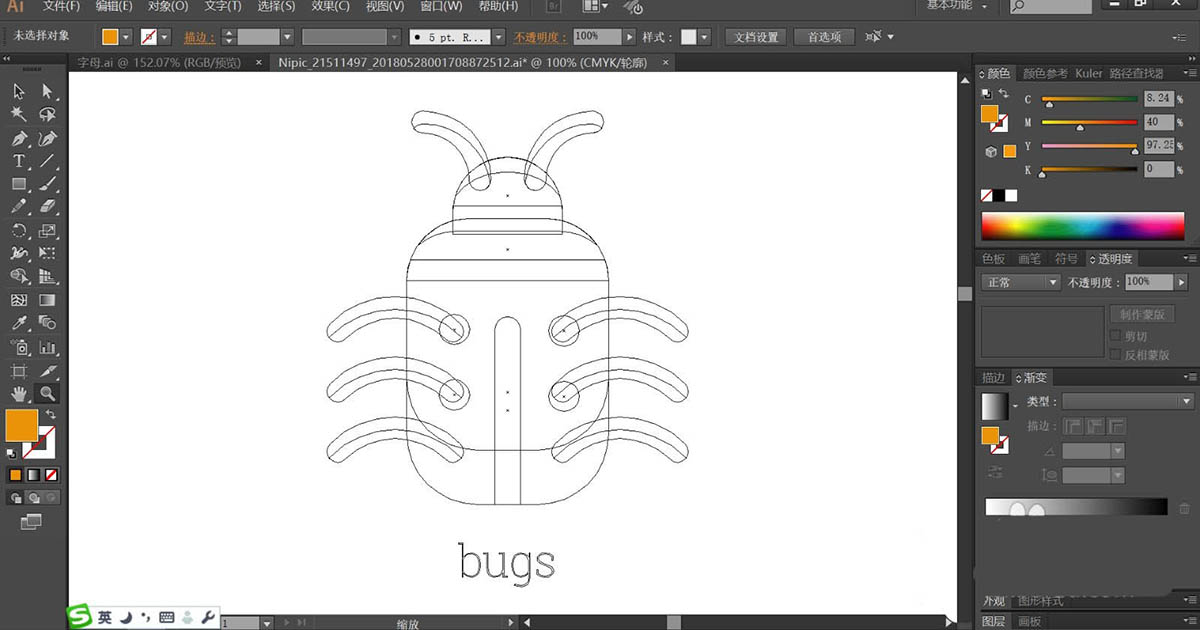The width and height of the screenshot is (1200, 630).
Task: Select the Paintbrush tool
Action: pos(47,184)
